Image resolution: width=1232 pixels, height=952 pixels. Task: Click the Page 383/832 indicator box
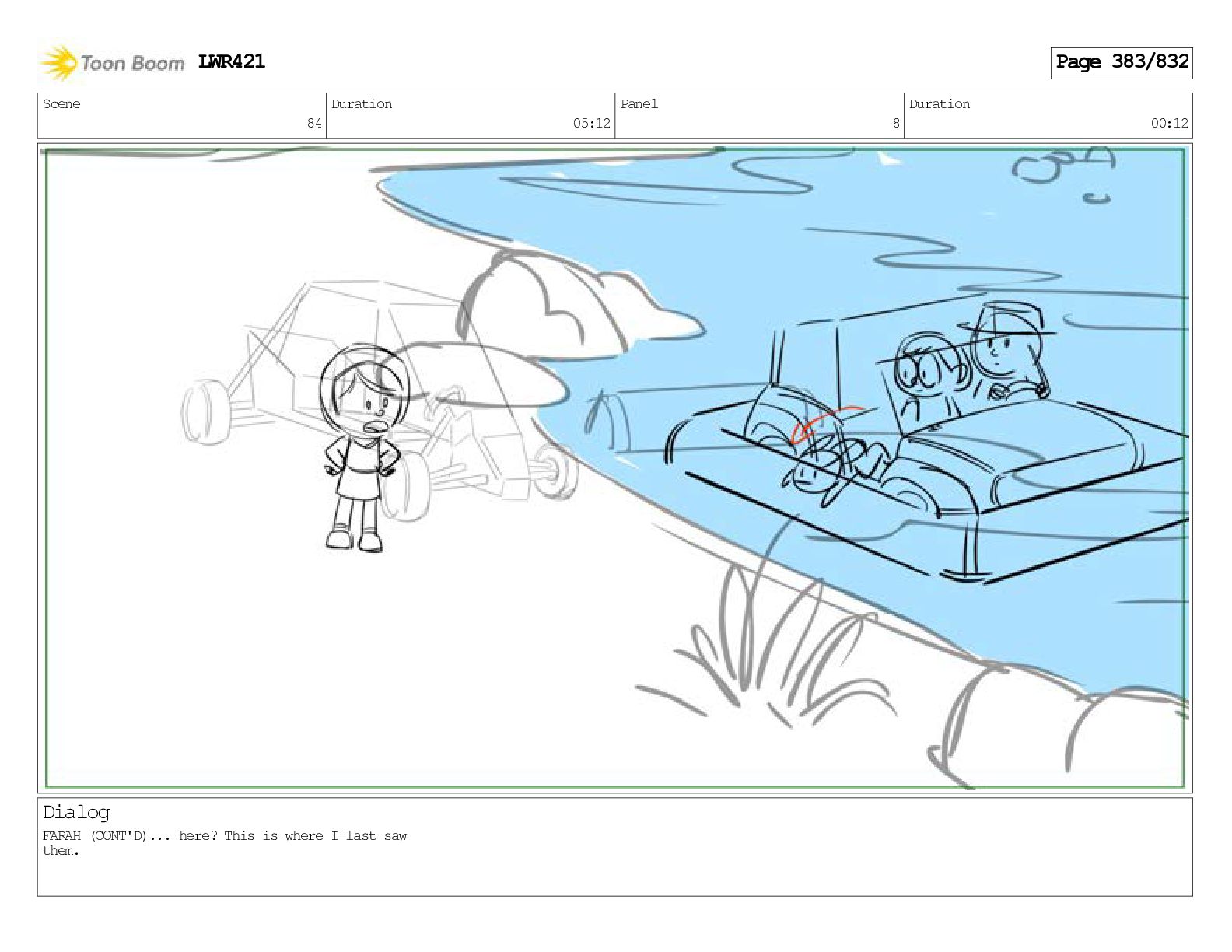[1121, 62]
